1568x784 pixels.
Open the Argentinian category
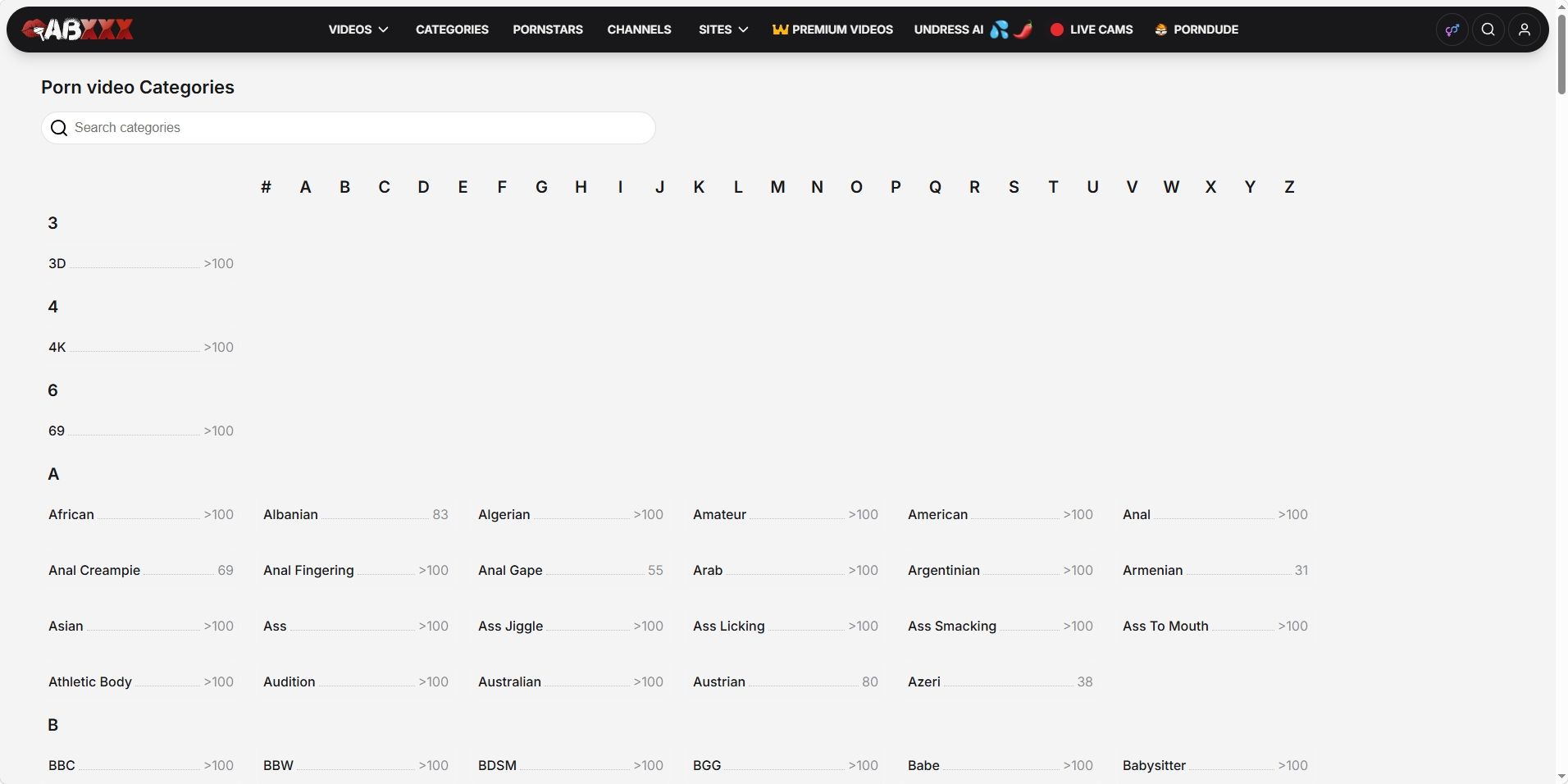(1001, 570)
